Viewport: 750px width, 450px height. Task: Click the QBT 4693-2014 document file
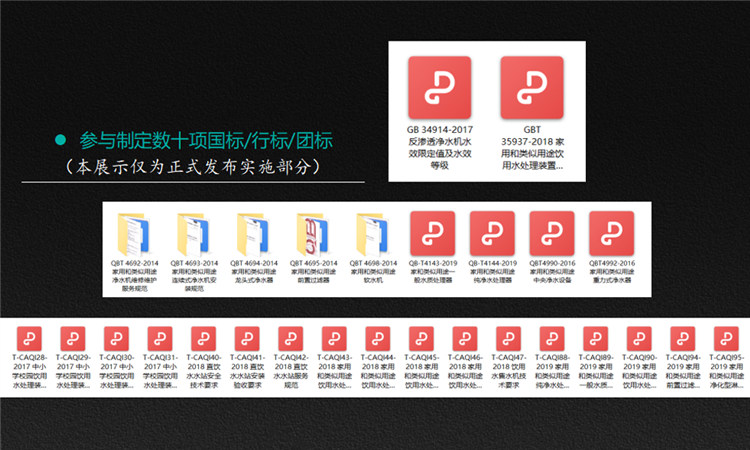(x=192, y=233)
